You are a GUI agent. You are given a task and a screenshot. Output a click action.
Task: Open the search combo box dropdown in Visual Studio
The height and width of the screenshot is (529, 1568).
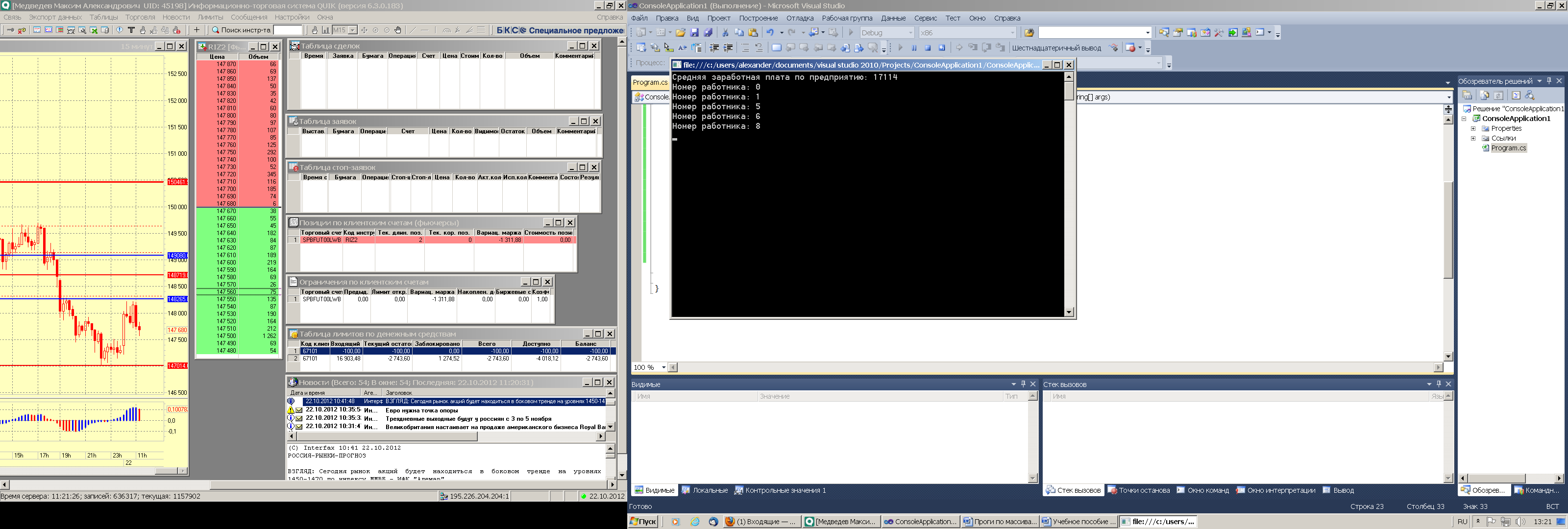click(1148, 33)
